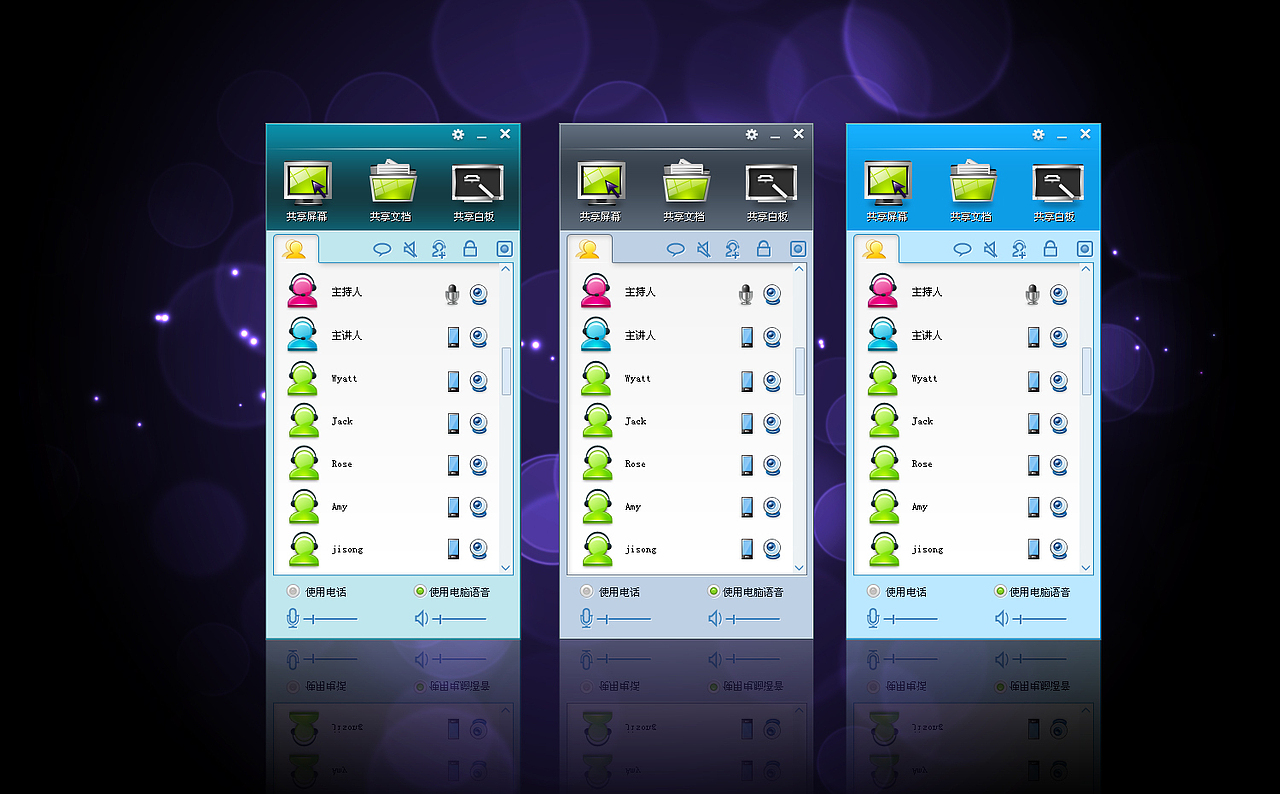Select participants tab in gray window
This screenshot has width=1280, height=794.
pyautogui.click(x=589, y=249)
